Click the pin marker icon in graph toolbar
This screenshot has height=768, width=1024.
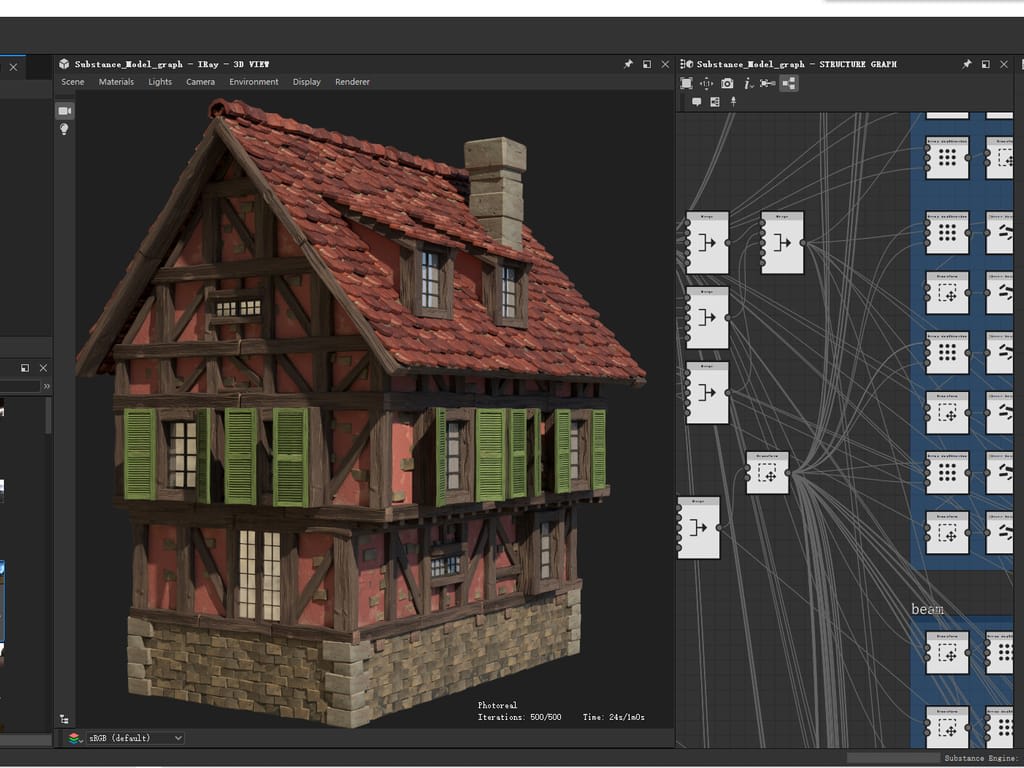tap(733, 102)
